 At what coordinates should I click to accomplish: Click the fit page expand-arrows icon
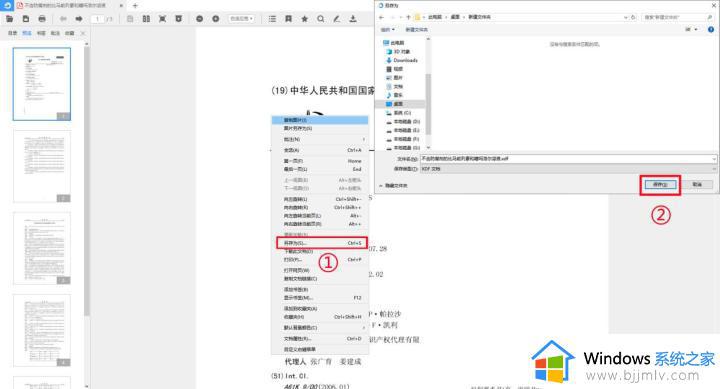click(162, 19)
